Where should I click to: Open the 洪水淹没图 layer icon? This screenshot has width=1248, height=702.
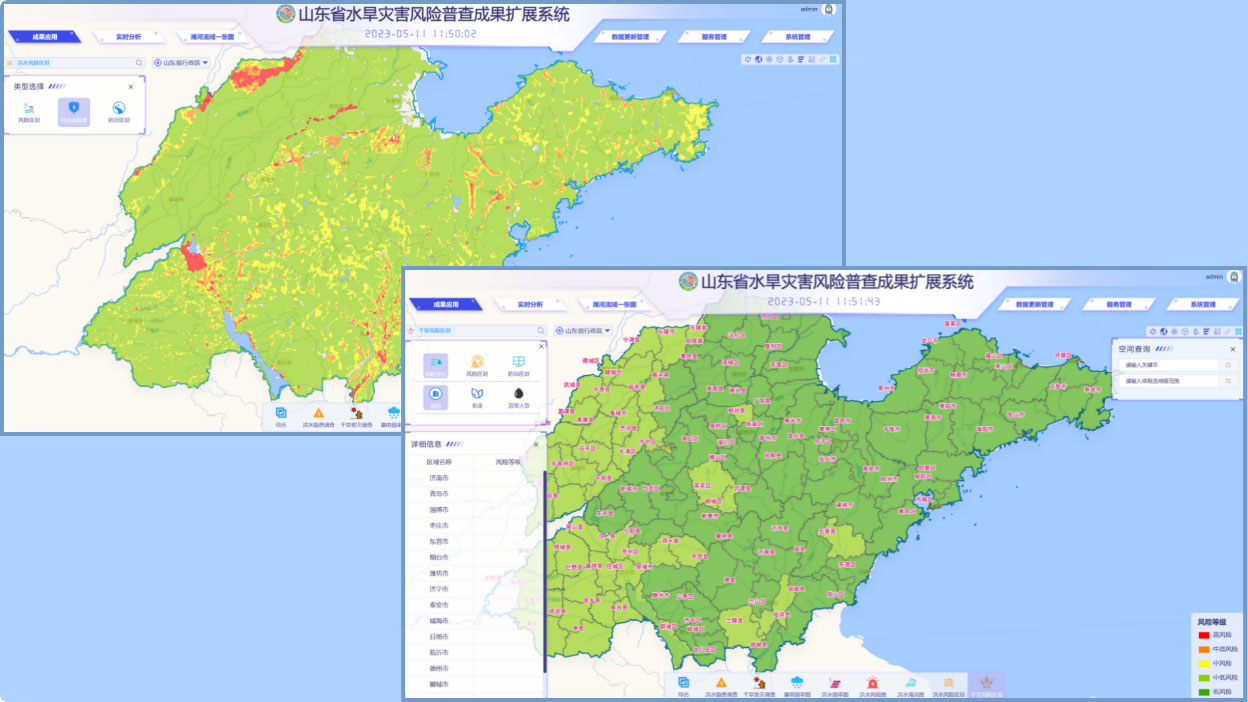pyautogui.click(x=910, y=683)
